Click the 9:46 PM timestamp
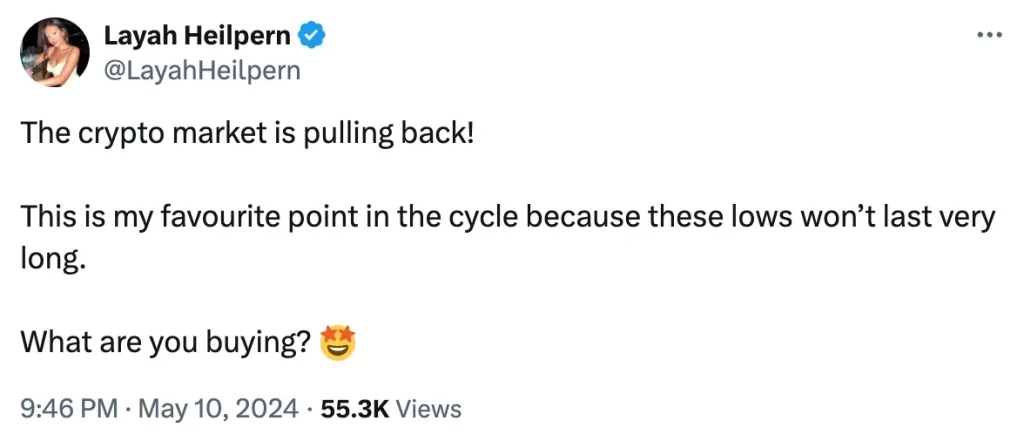This screenshot has height=448, width=1024. 69,409
